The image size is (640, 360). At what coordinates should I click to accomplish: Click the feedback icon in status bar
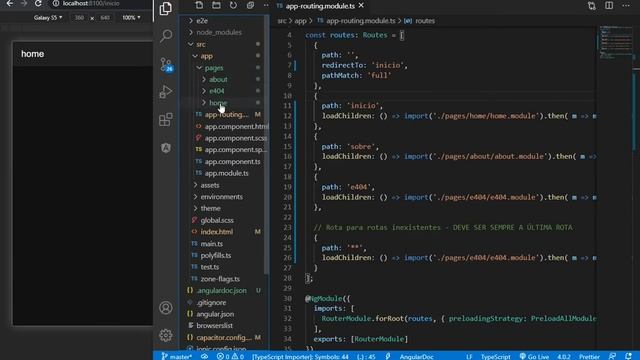[x=612, y=356]
